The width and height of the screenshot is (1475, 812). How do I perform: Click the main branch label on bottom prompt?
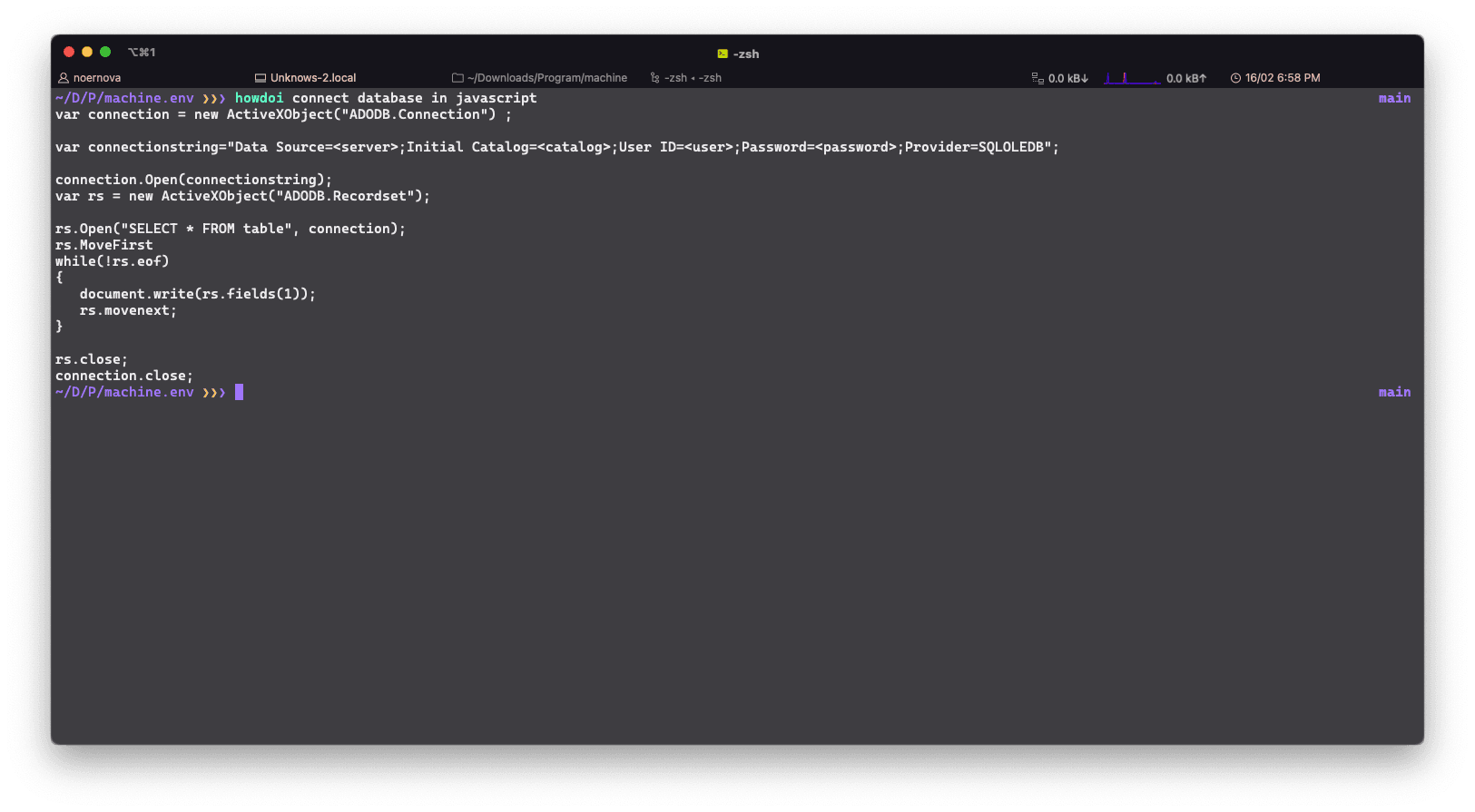(x=1394, y=392)
